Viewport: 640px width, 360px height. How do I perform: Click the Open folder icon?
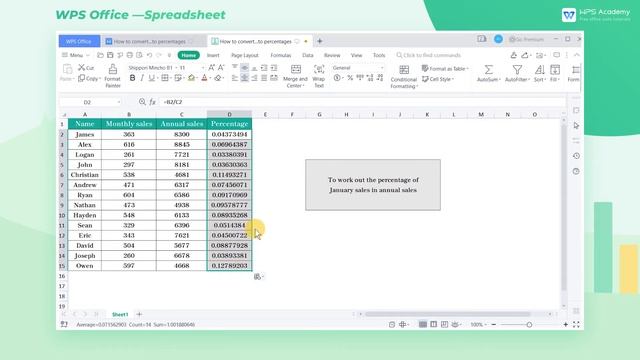click(100, 55)
